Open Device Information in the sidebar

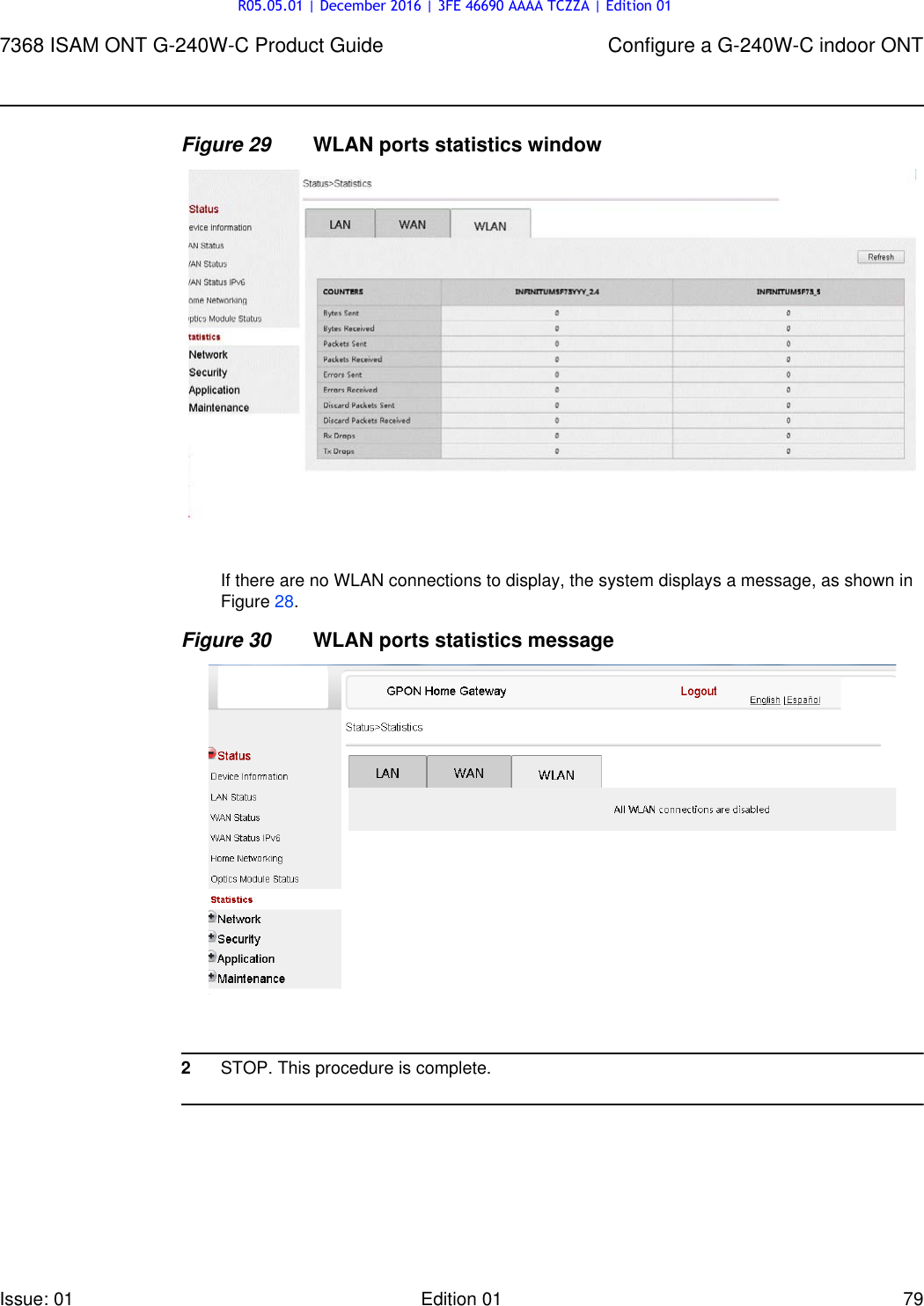point(248,775)
